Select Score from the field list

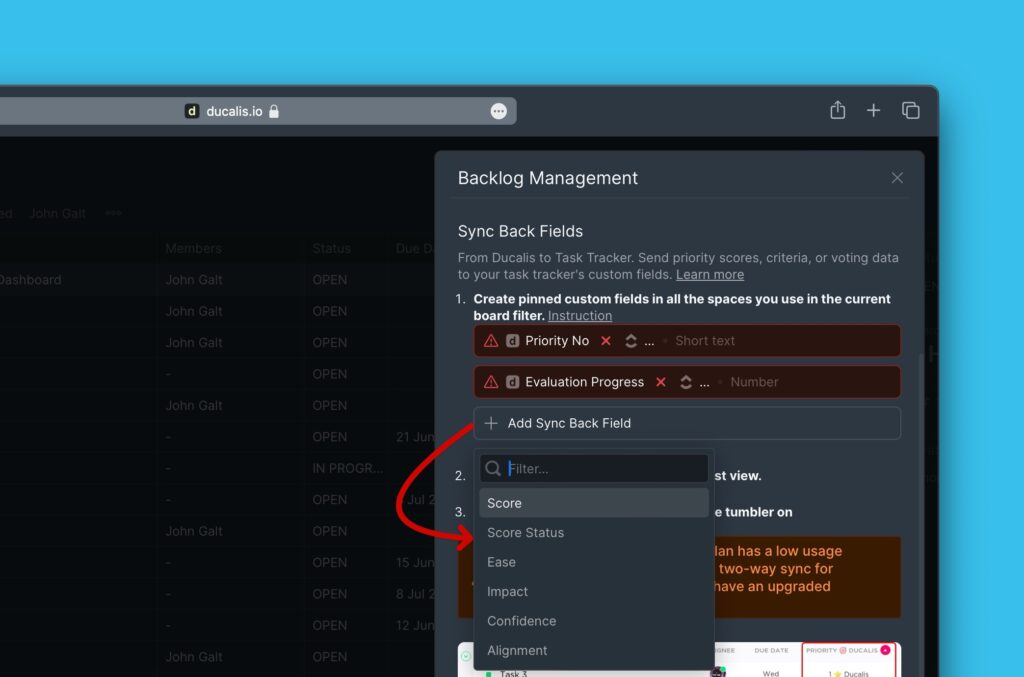(x=594, y=503)
